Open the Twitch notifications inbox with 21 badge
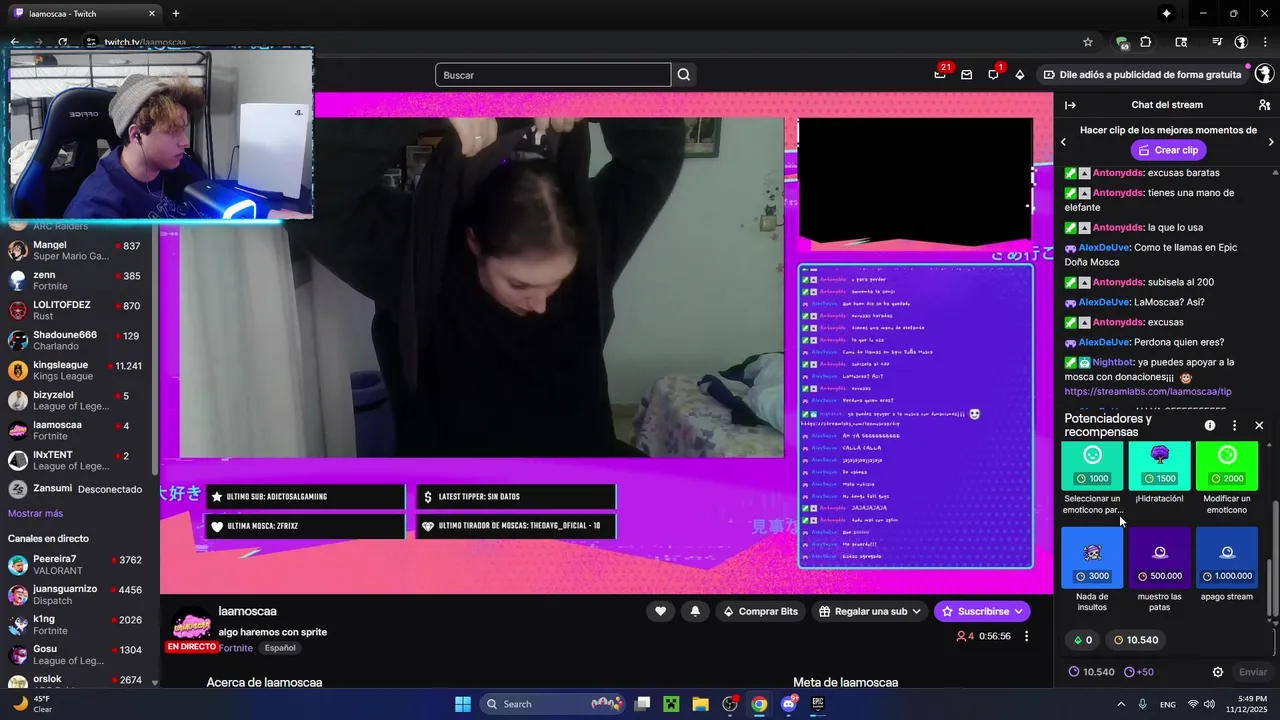The width and height of the screenshot is (1280, 720). click(x=940, y=74)
